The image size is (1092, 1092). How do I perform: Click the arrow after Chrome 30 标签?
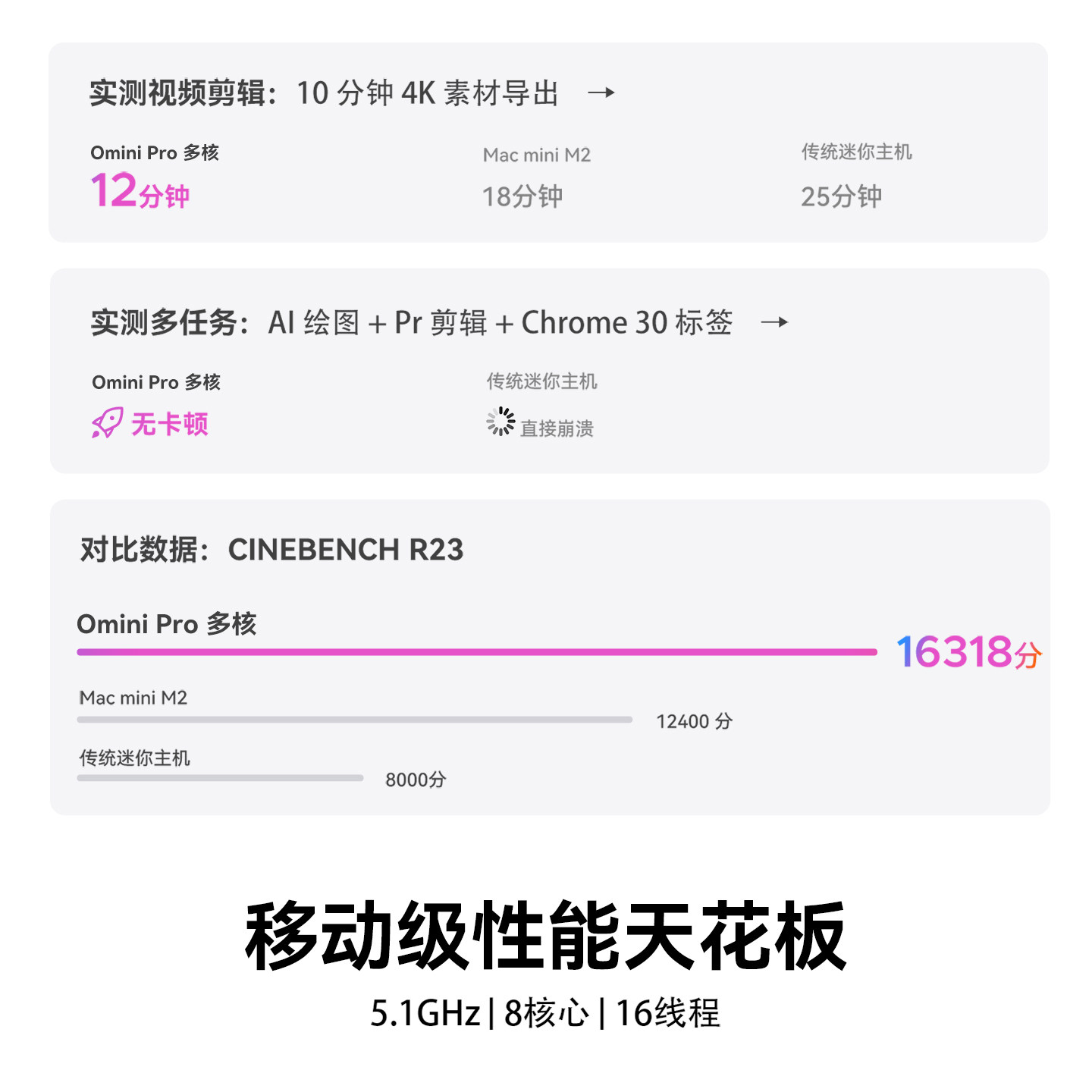coord(774,322)
